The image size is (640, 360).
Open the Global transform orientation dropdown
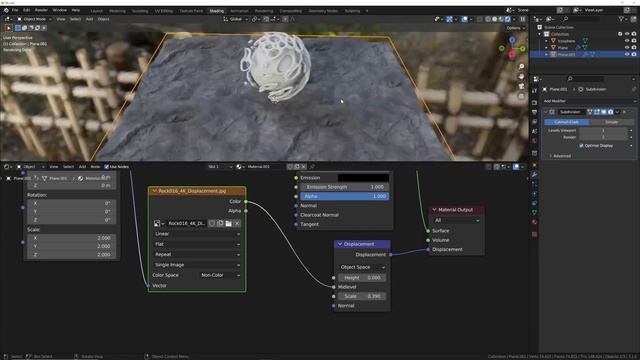coord(236,19)
